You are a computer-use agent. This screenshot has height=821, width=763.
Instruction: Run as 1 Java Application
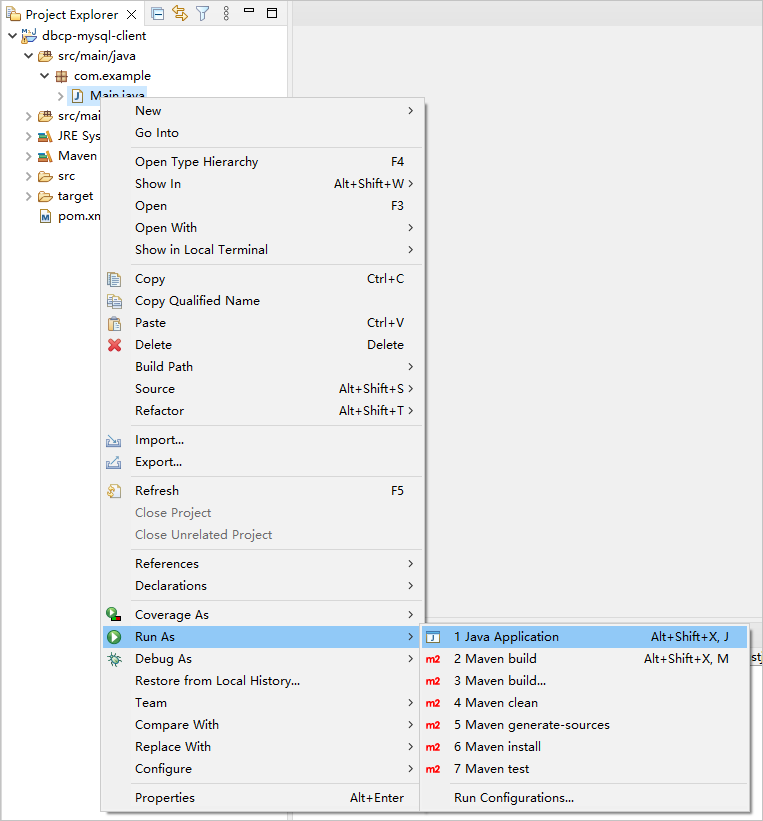(x=506, y=637)
